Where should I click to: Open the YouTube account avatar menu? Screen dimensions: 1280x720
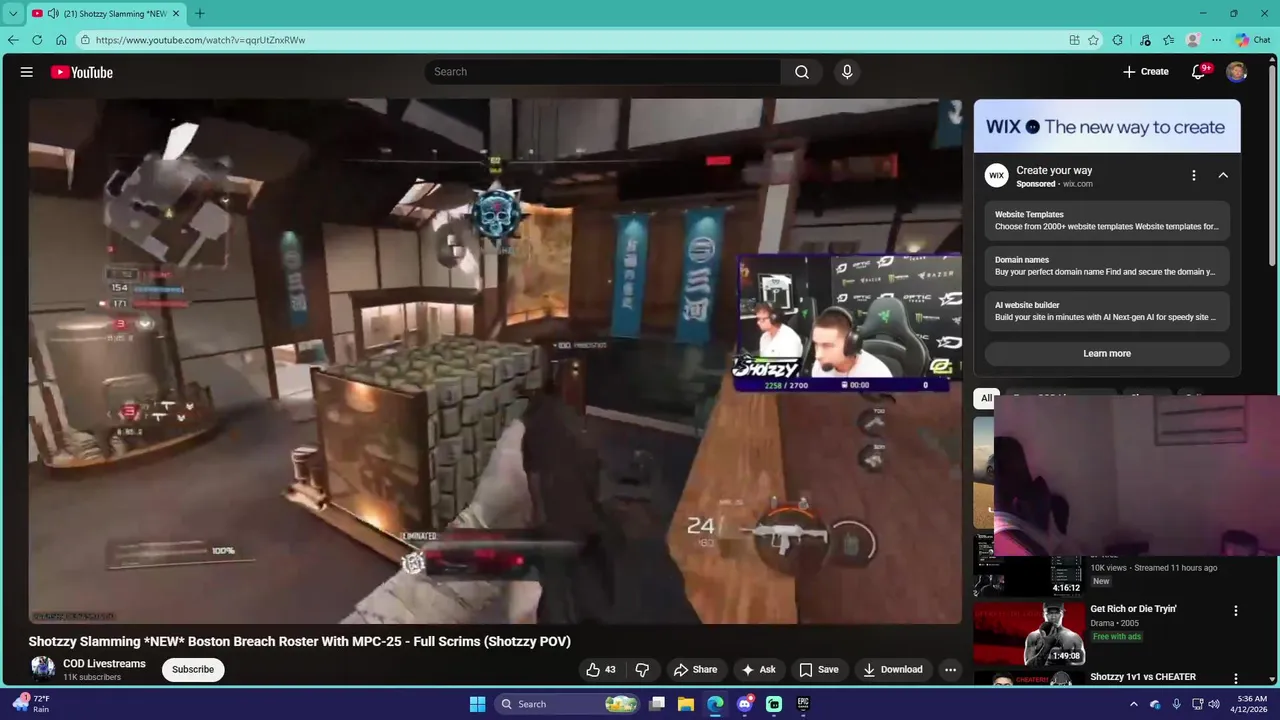(1237, 72)
